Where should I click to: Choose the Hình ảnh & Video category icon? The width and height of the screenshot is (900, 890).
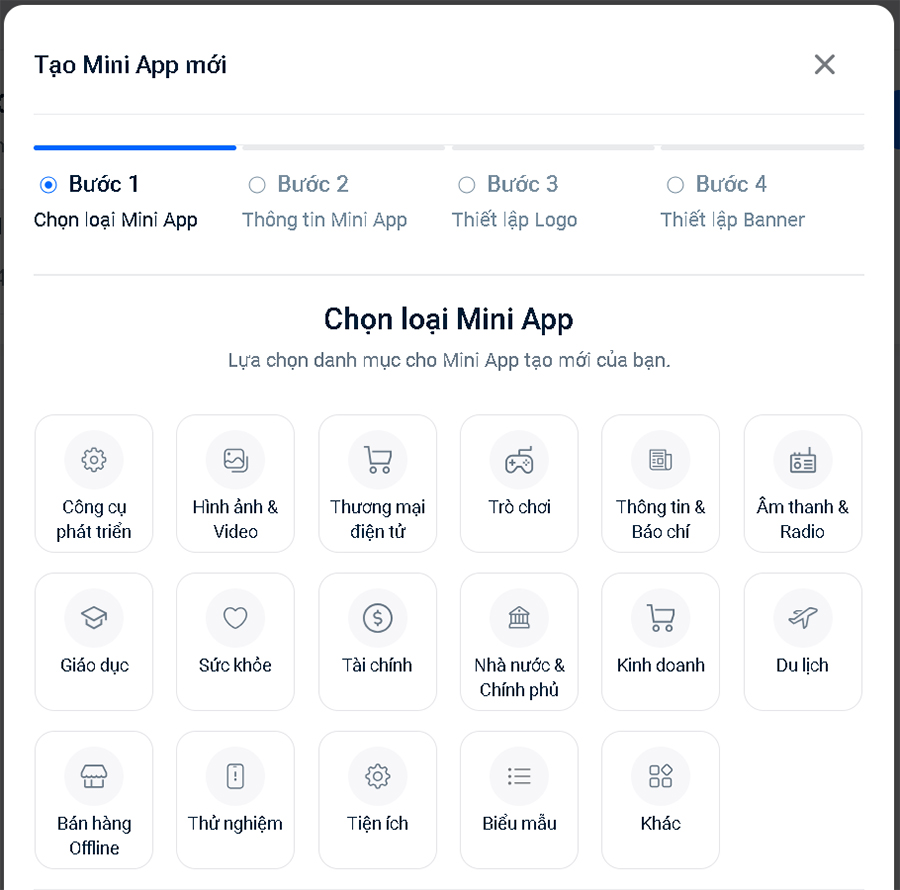coord(235,460)
